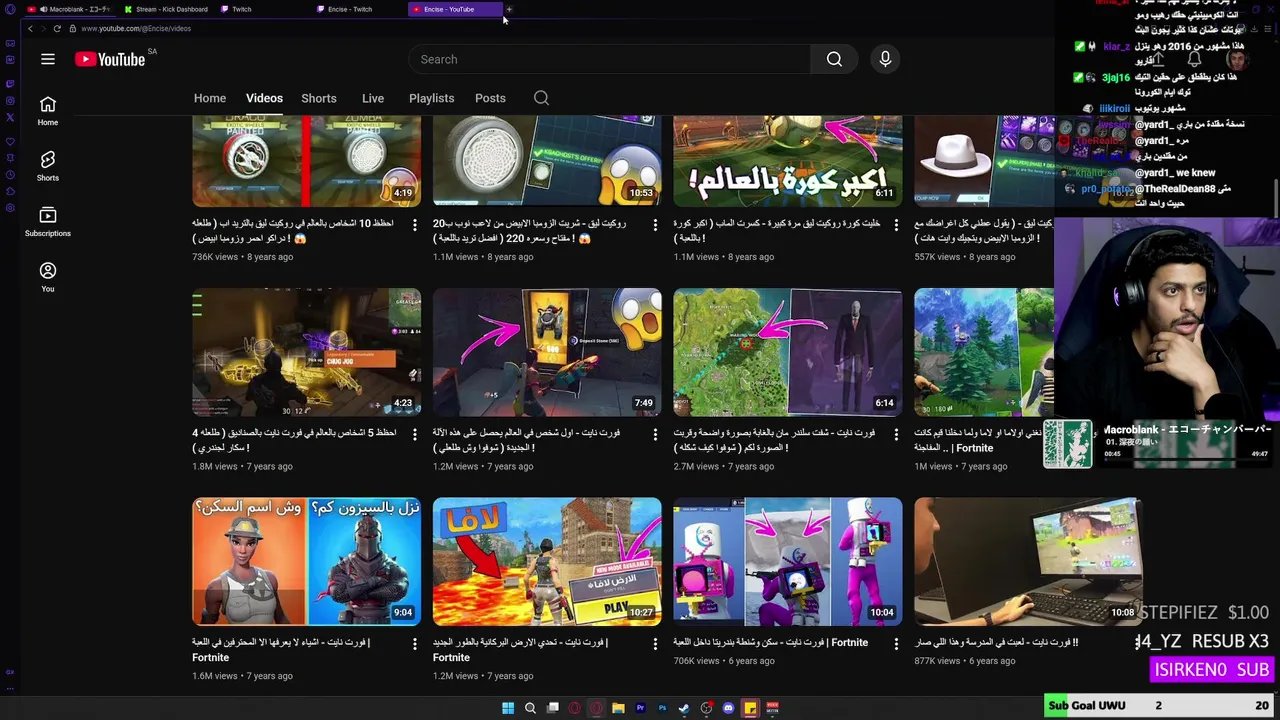Open Discord from taskbar
The height and width of the screenshot is (720, 1280).
pos(728,708)
